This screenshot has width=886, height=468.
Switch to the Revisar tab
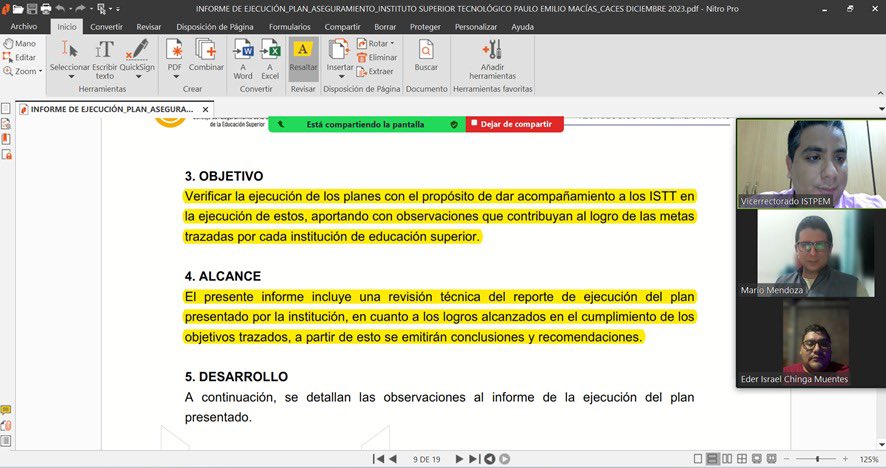click(149, 27)
